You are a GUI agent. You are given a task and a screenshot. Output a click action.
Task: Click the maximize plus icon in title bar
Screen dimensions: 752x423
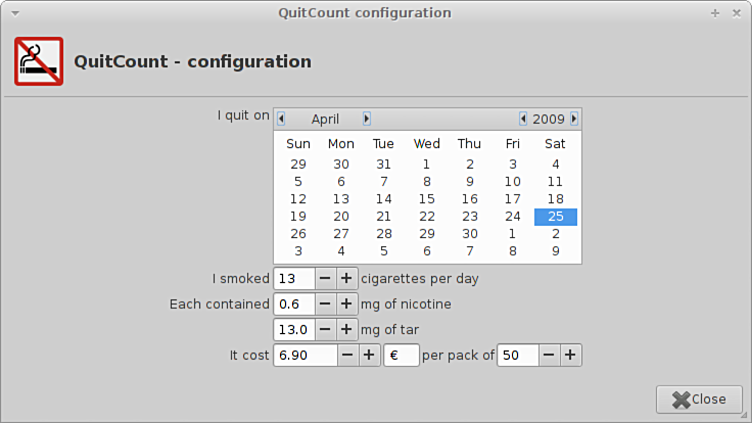[715, 13]
